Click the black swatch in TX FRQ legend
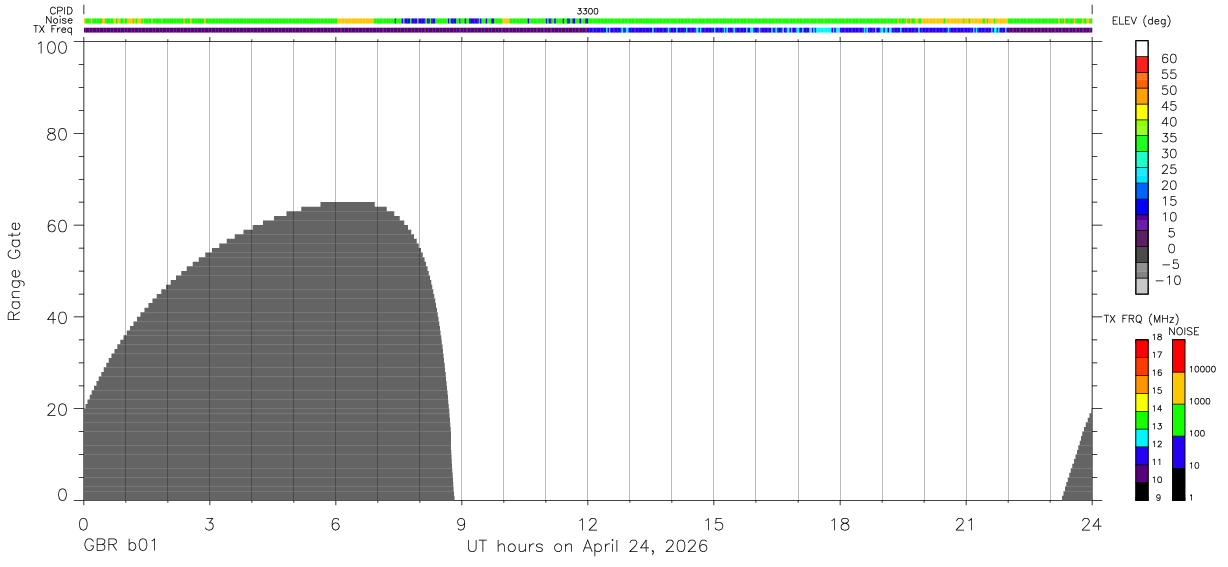Viewport: 1228px width, 567px height. (x=1142, y=491)
